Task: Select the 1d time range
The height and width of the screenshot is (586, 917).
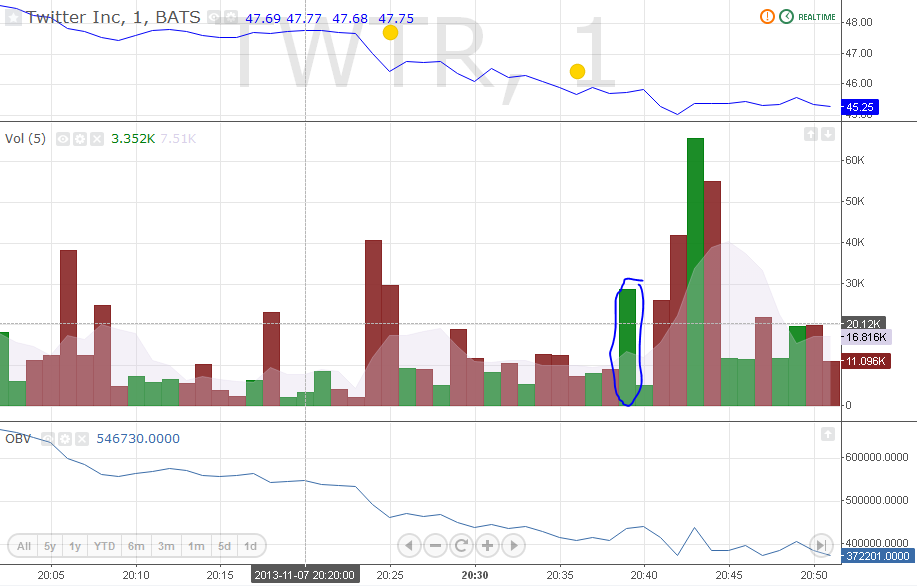Action: click(251, 546)
